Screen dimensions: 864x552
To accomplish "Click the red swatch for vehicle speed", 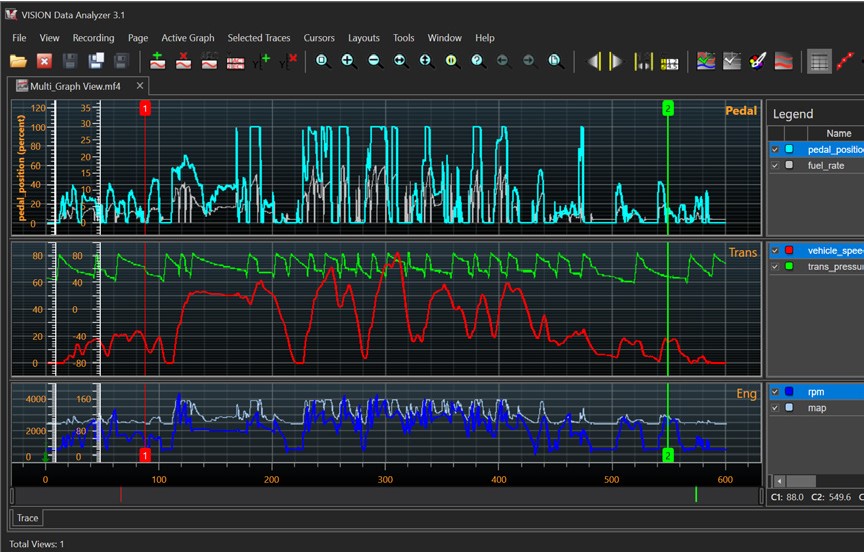I will tap(790, 251).
